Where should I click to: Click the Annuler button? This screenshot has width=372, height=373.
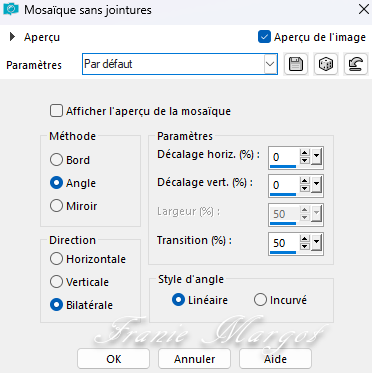194,359
